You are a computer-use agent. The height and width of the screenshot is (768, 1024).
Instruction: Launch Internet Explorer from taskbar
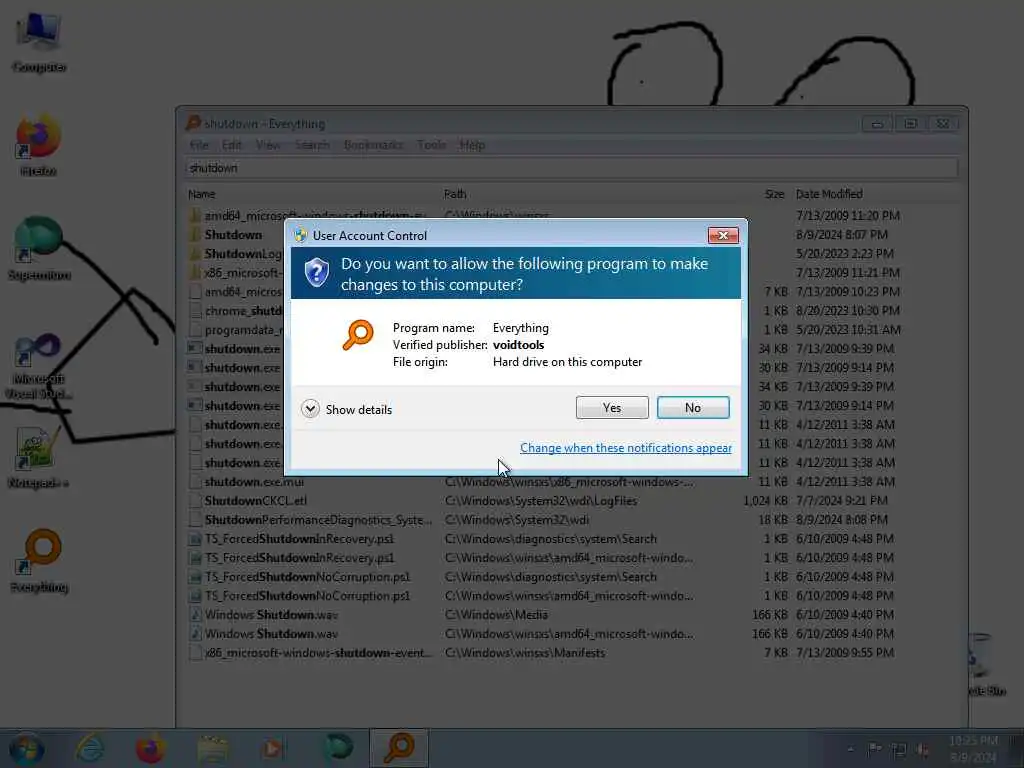[x=89, y=748]
